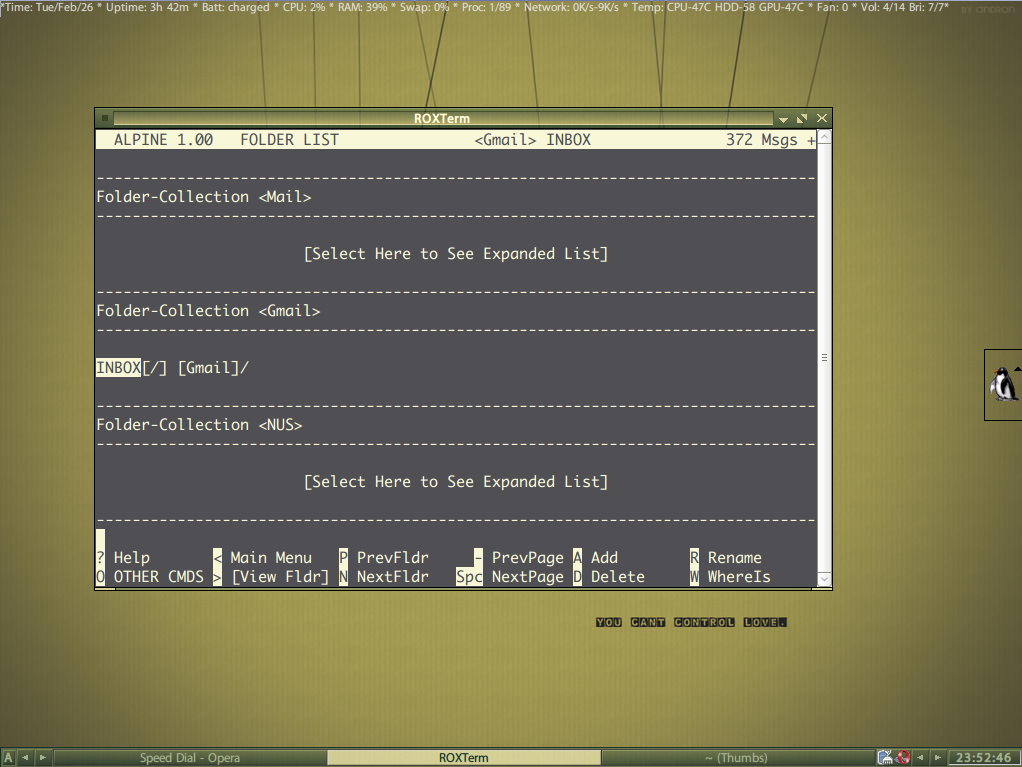Click the computer tray icon
The width and height of the screenshot is (1022, 767).
click(885, 757)
